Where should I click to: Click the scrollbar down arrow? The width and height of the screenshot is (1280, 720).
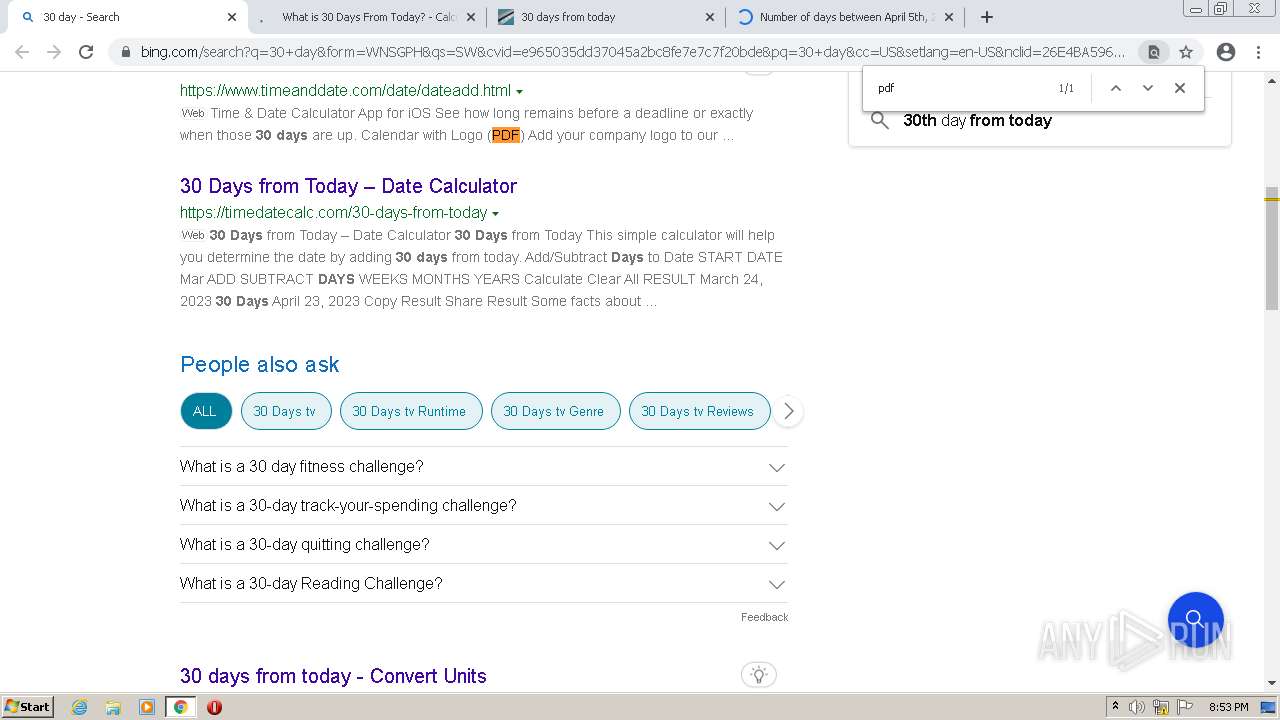1272,683
